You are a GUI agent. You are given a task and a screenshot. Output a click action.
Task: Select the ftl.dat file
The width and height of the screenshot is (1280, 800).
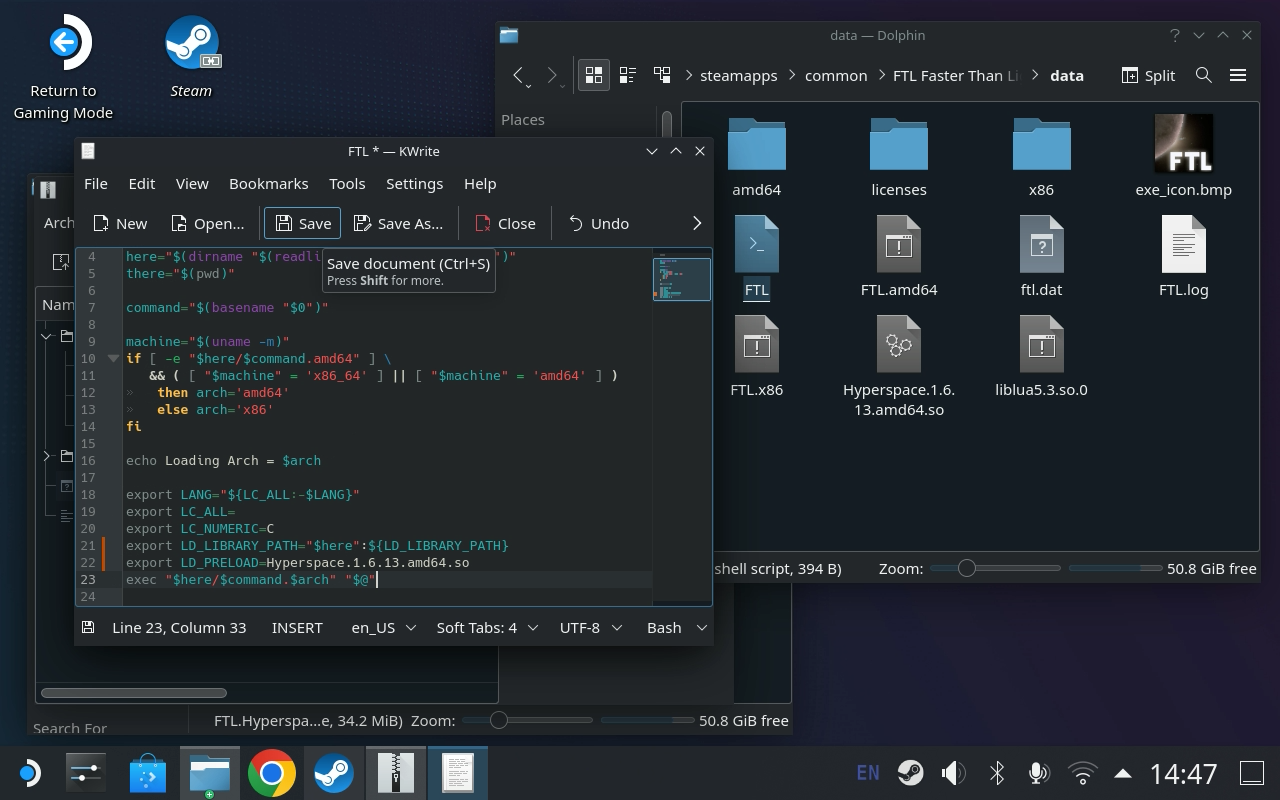click(x=1041, y=258)
